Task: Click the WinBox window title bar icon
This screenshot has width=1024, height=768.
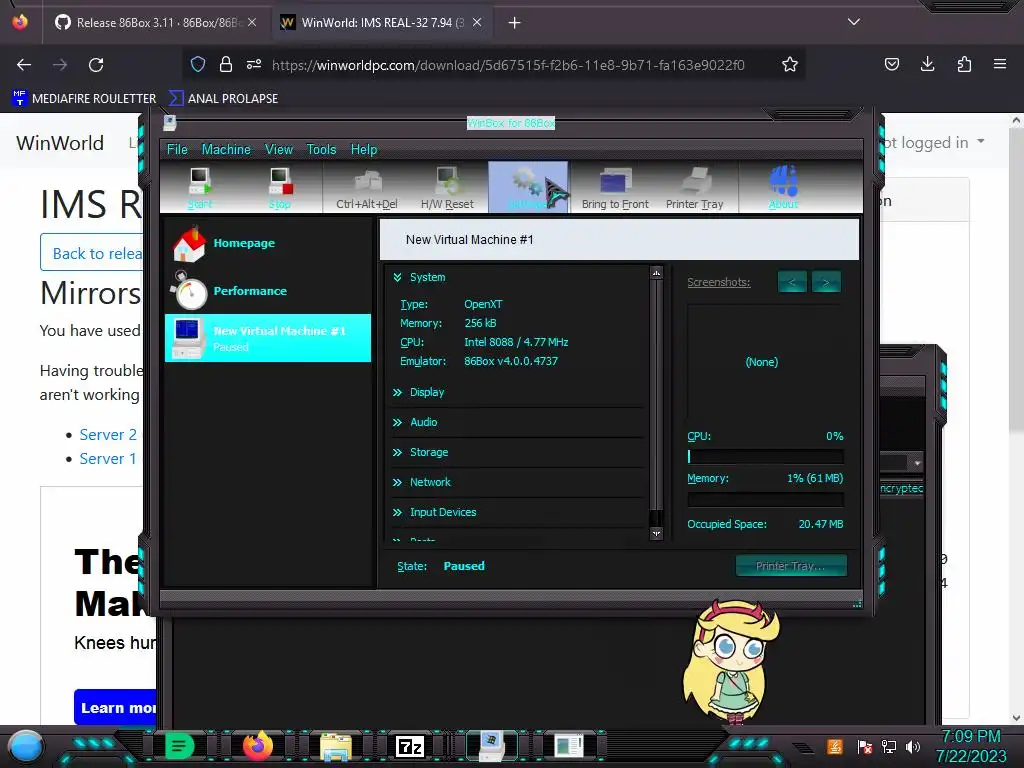Action: click(x=170, y=123)
